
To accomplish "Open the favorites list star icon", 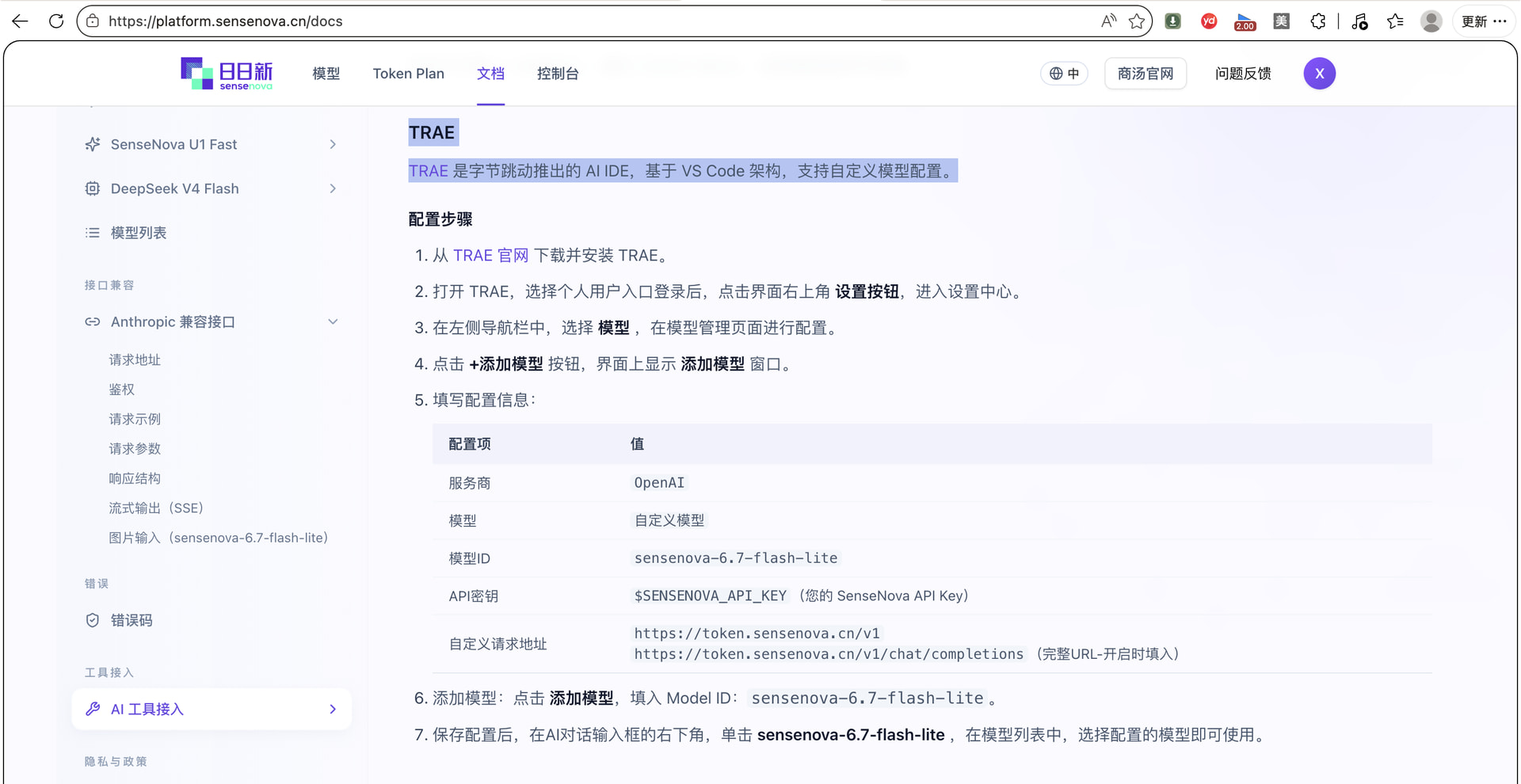I will (x=1395, y=21).
